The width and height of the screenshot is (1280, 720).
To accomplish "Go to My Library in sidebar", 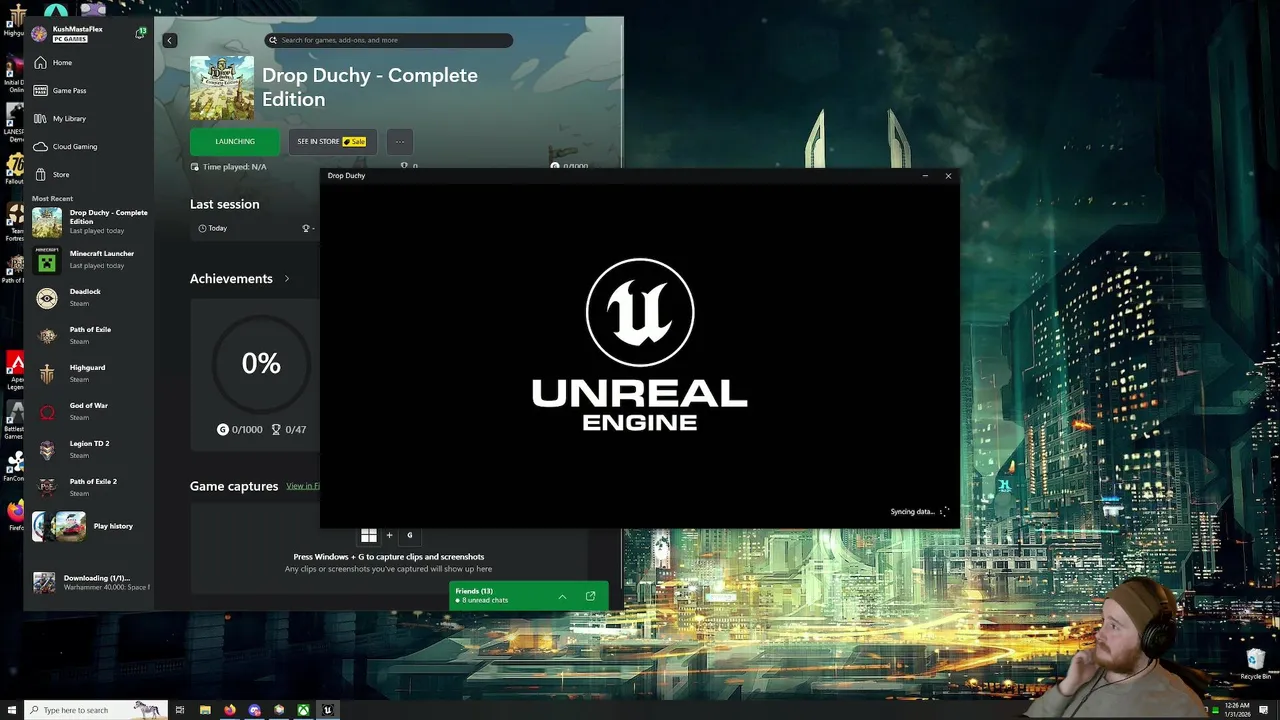I will 90,118.
